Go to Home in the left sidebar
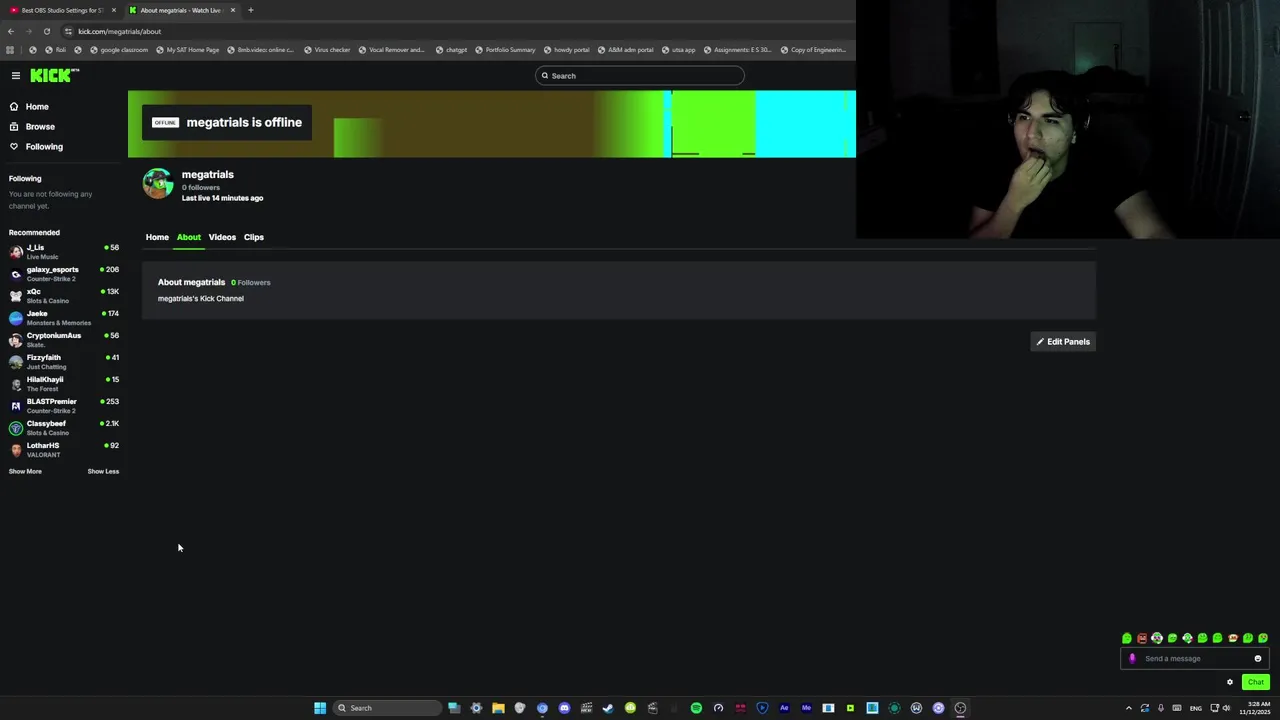Image resolution: width=1280 pixels, height=720 pixels. pos(37,107)
